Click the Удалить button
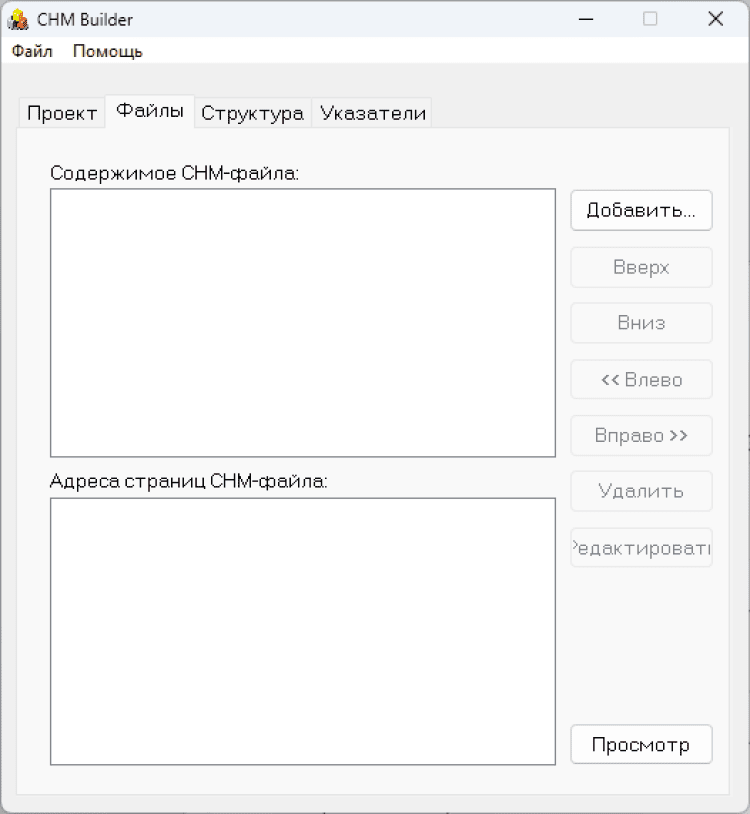 [x=641, y=491]
